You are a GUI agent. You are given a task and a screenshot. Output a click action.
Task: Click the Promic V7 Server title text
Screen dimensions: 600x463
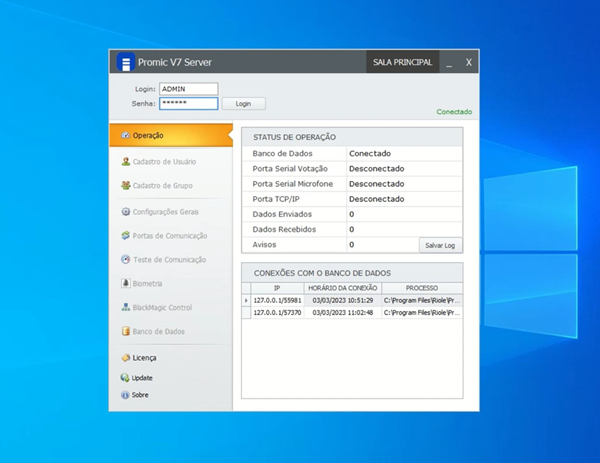(x=174, y=62)
